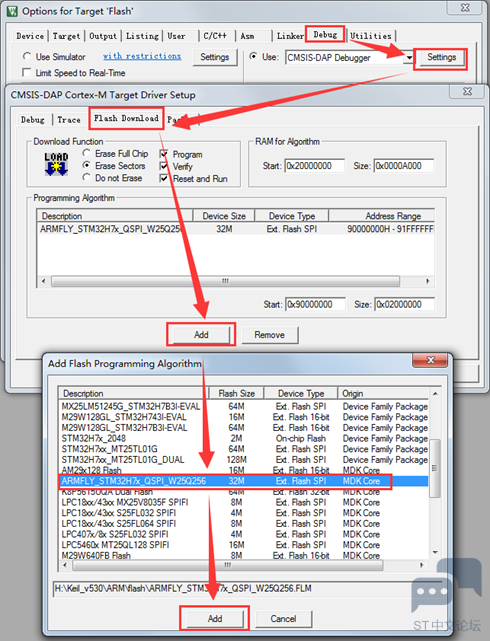
Task: Select M29W128GL_STM32H7B3I-EVAL row
Action: pos(244,428)
